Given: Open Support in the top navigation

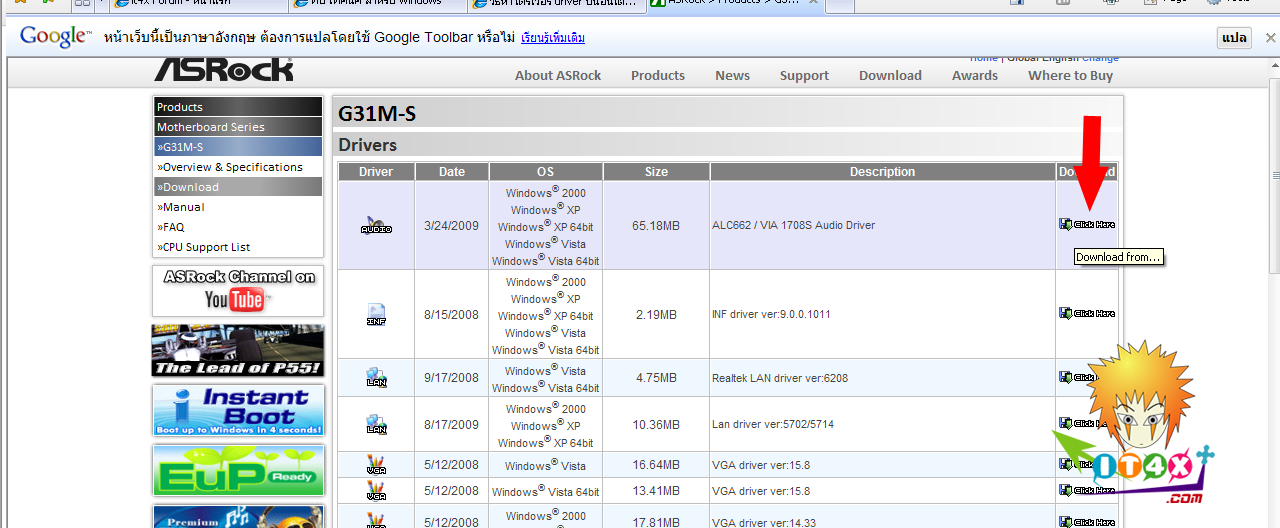Looking at the screenshot, I should click(x=804, y=76).
